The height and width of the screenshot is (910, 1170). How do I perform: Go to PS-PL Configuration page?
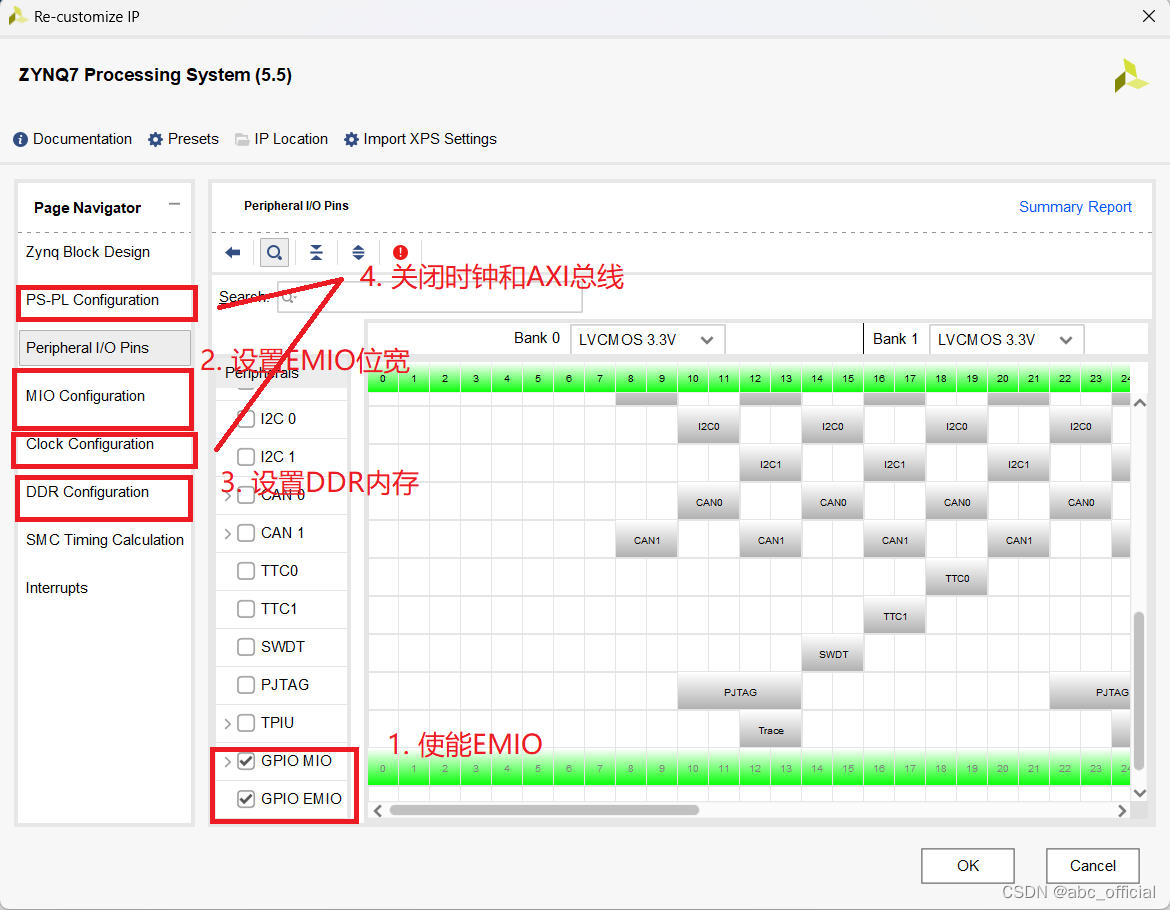click(93, 300)
